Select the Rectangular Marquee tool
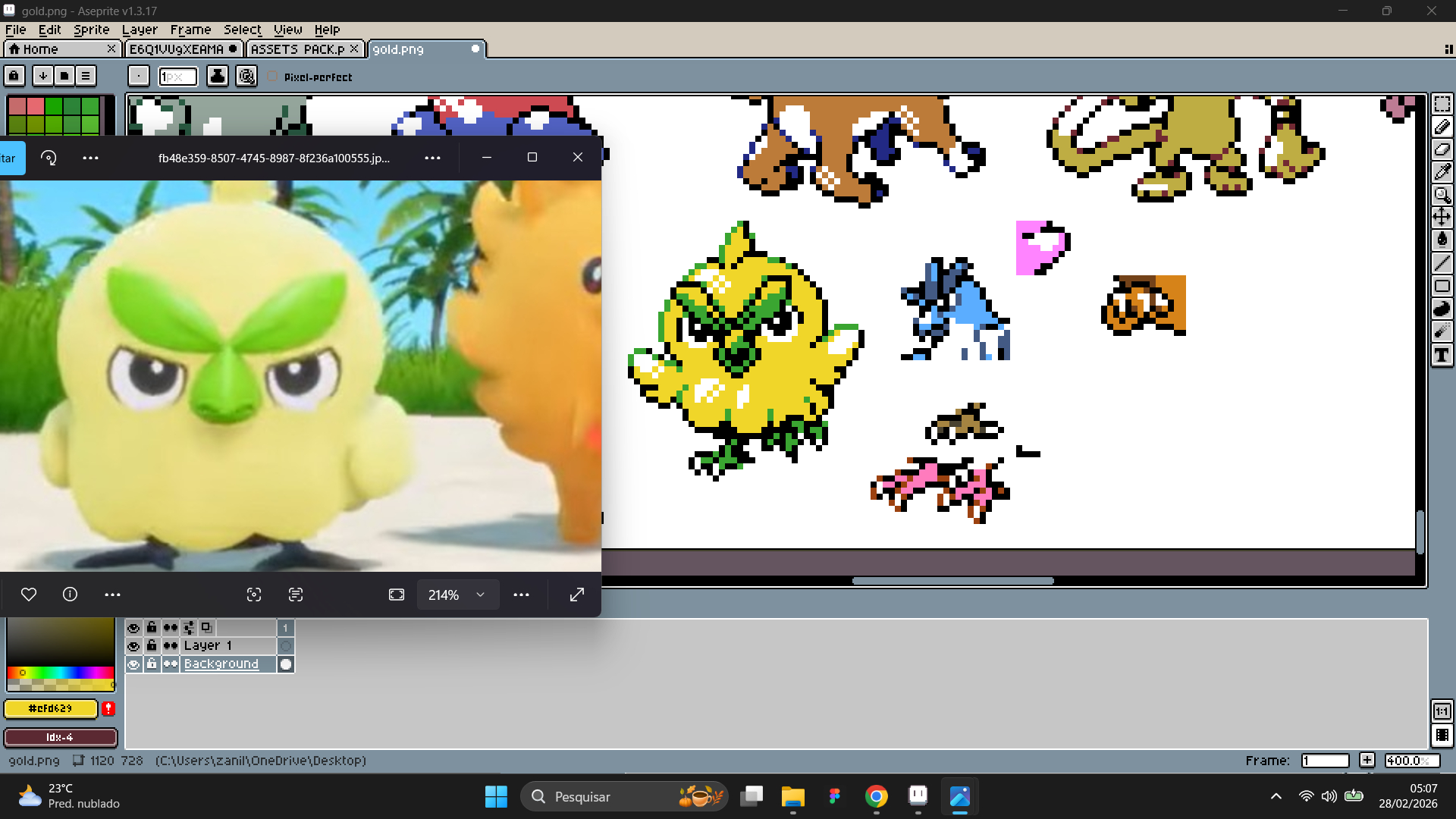 click(1442, 104)
